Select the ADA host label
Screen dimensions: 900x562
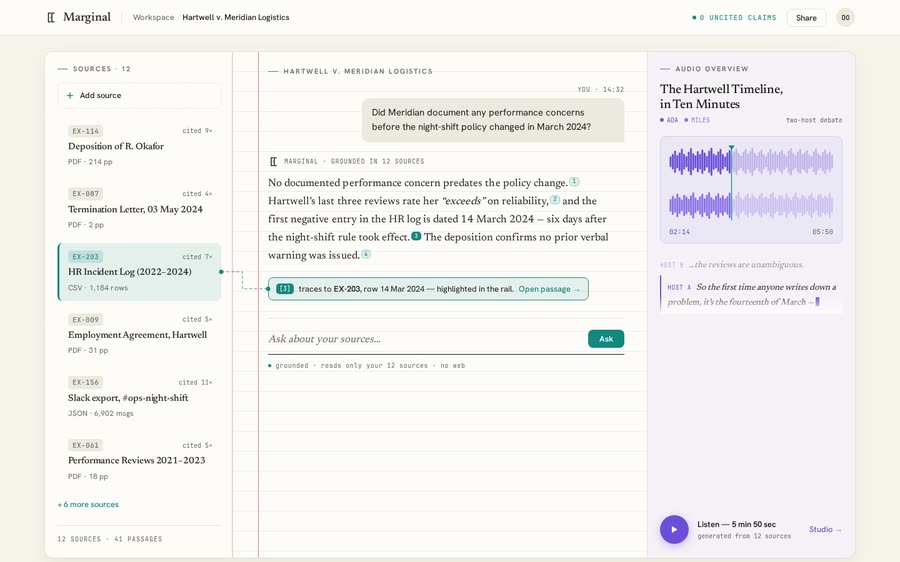669,120
